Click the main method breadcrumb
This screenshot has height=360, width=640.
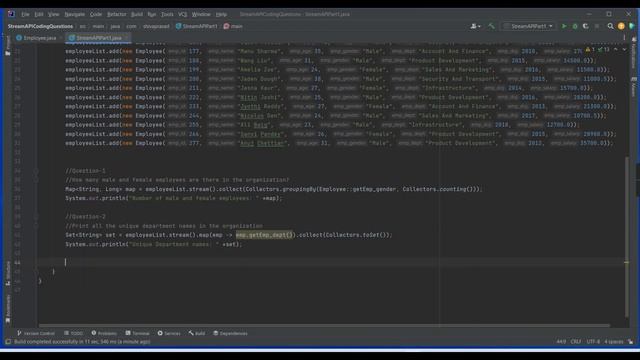click(233, 26)
